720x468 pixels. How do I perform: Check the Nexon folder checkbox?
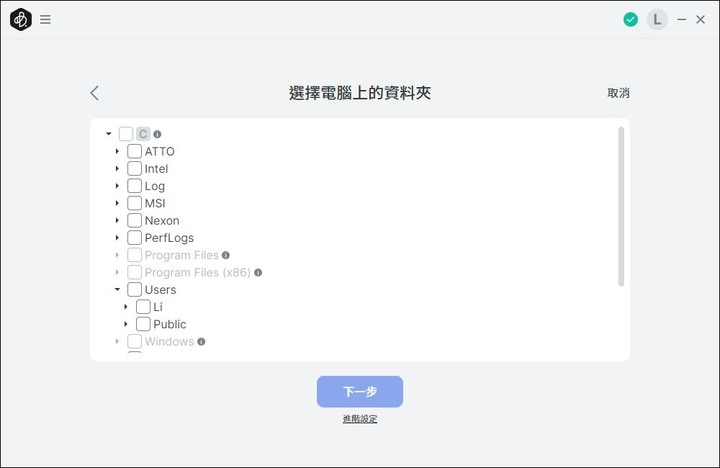135,220
